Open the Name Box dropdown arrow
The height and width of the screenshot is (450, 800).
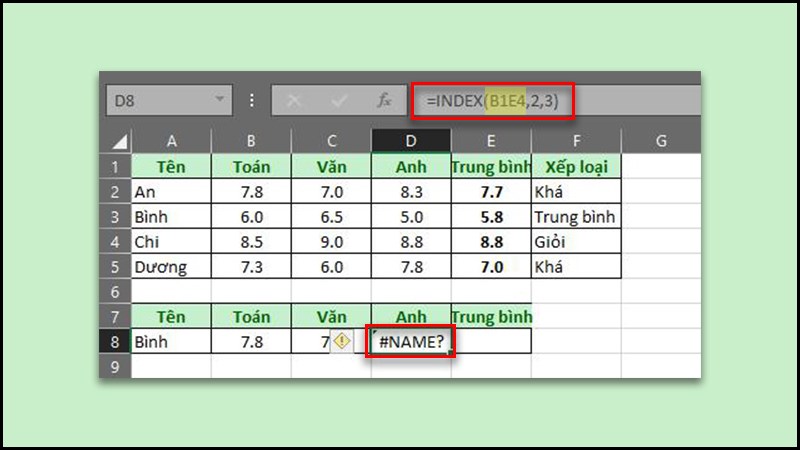(x=220, y=100)
